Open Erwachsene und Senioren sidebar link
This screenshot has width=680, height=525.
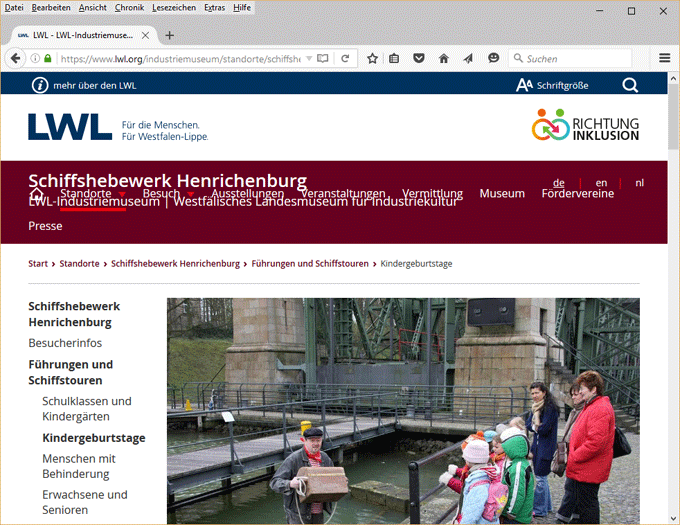pyautogui.click(x=85, y=502)
